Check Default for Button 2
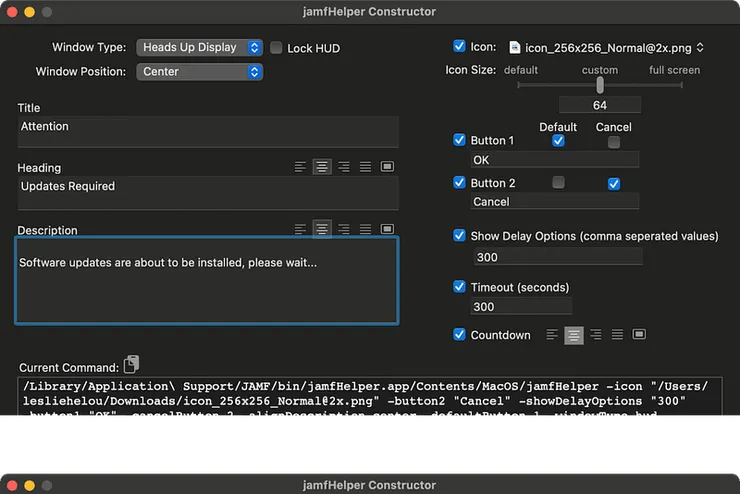740x494 pixels. pos(558,183)
